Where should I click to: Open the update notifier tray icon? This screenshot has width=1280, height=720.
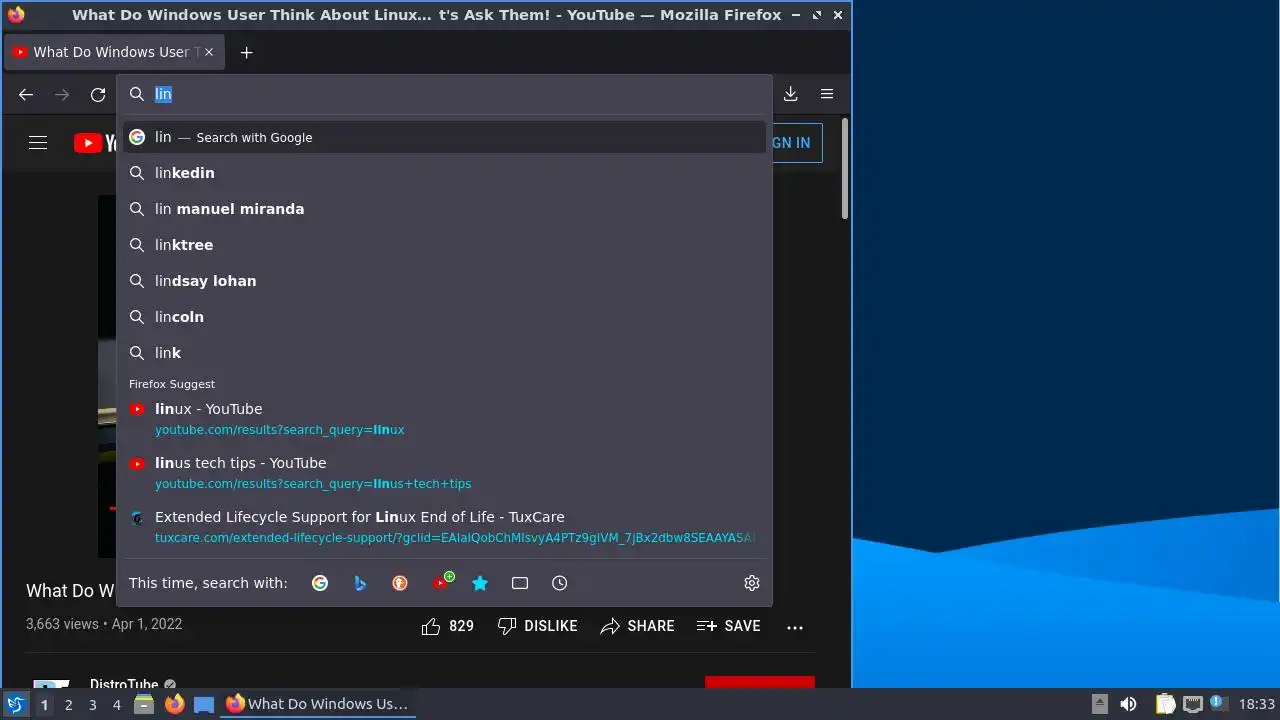1217,703
